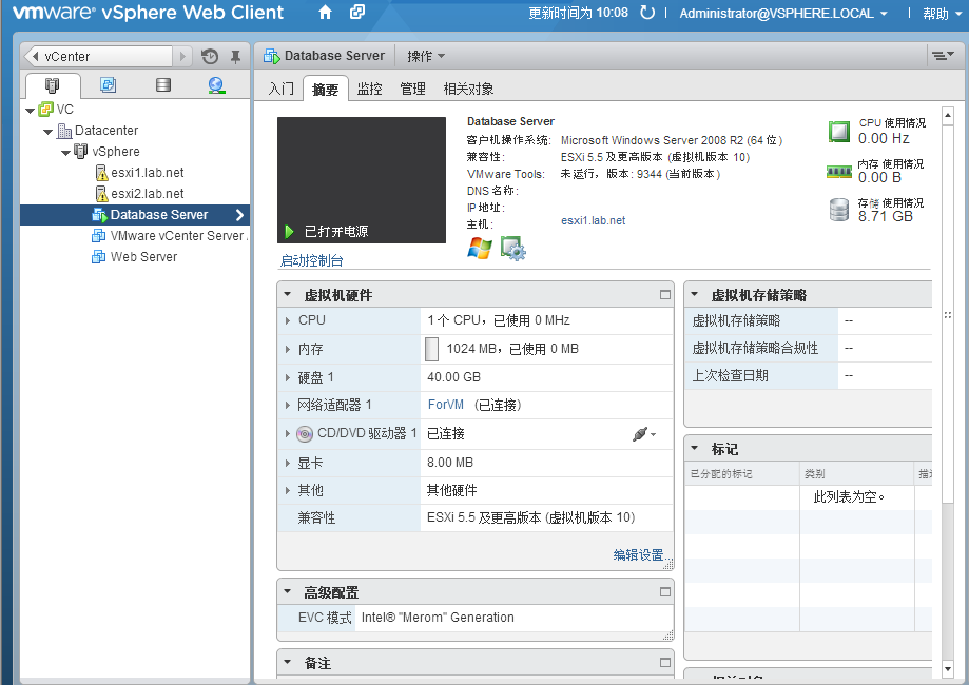The width and height of the screenshot is (970, 686).
Task: Select VMware vCenter Server VM in tree
Action: 178,236
